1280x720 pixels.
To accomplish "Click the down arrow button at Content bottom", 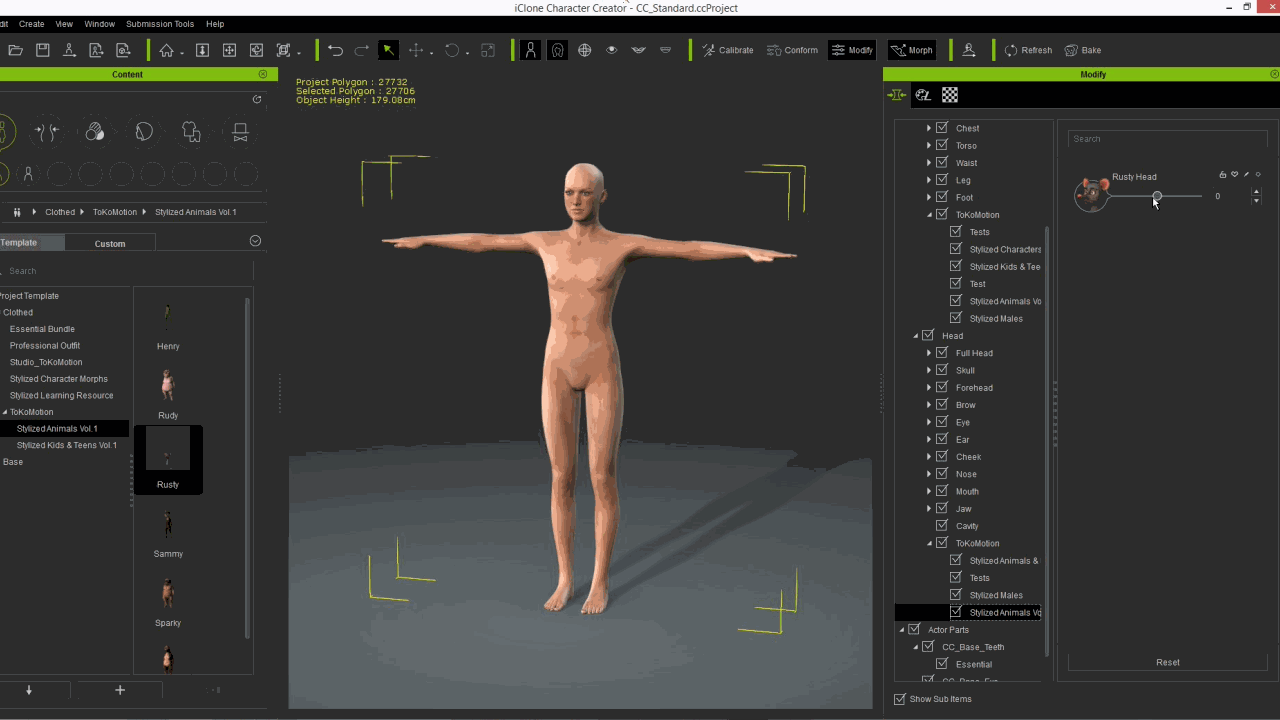I will [x=29, y=690].
